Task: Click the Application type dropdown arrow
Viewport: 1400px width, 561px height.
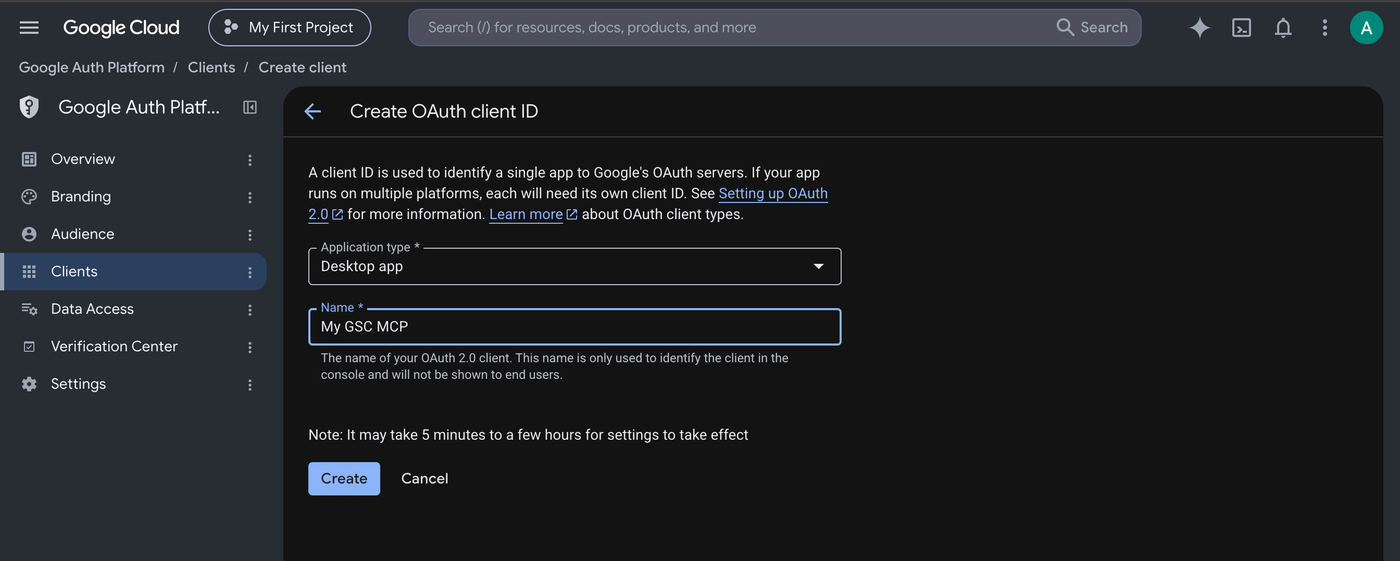Action: click(819, 266)
